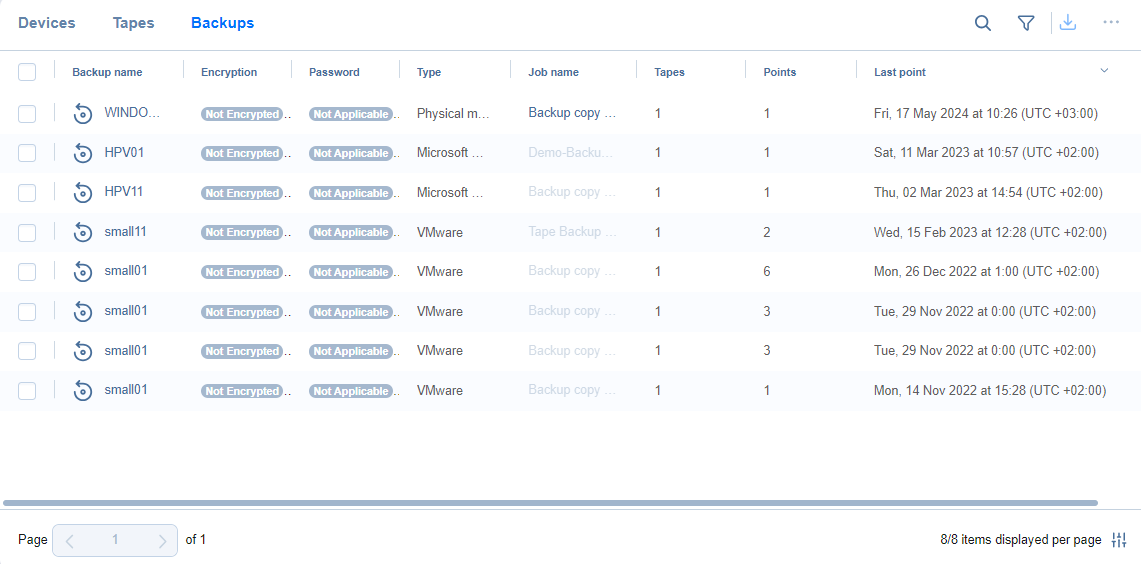Open the search magnifier icon
The image size is (1141, 564).
[x=983, y=23]
